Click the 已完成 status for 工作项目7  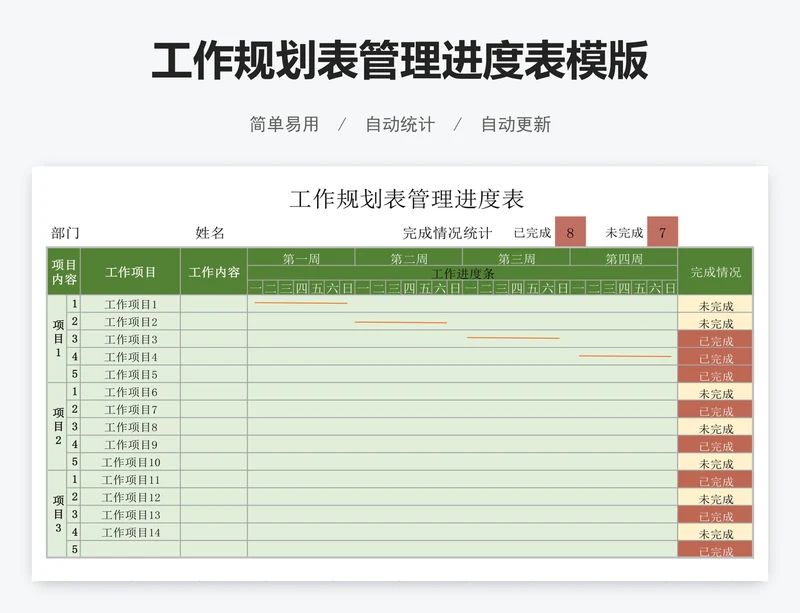[x=715, y=410]
